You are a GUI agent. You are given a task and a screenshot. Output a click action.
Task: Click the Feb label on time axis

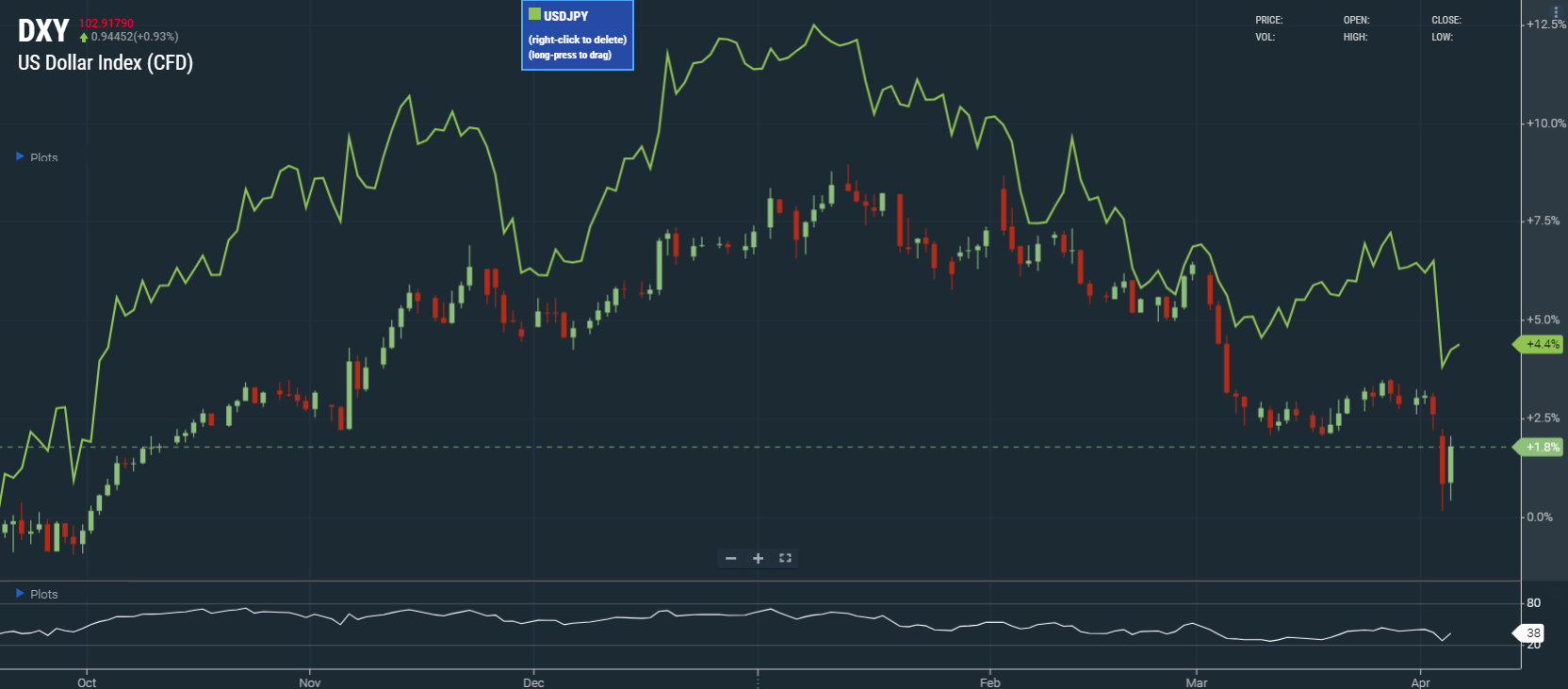(x=989, y=682)
